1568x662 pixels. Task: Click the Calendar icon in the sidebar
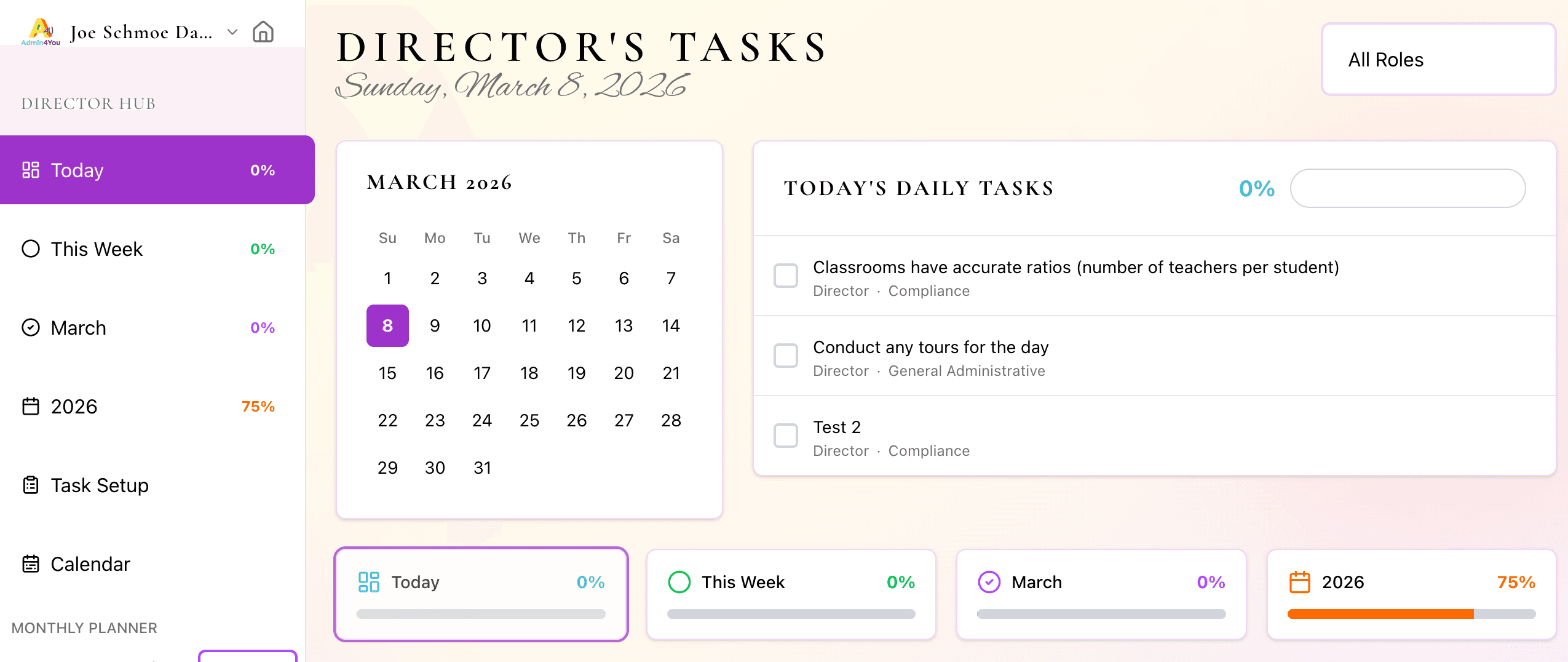(31, 564)
